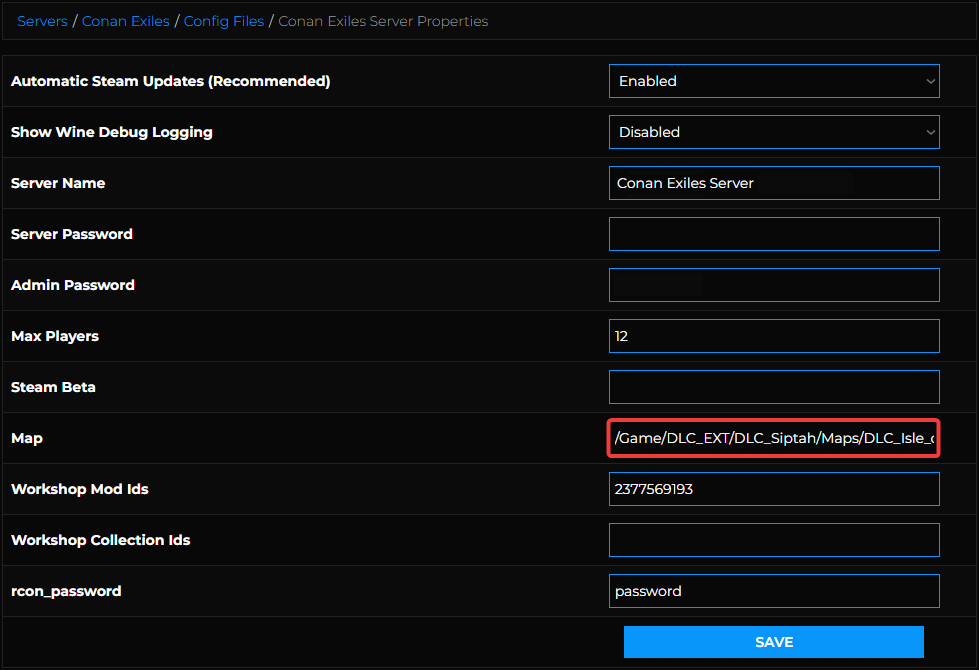Click the Show Wine Debug Logging label
The width and height of the screenshot is (979, 670).
111,132
